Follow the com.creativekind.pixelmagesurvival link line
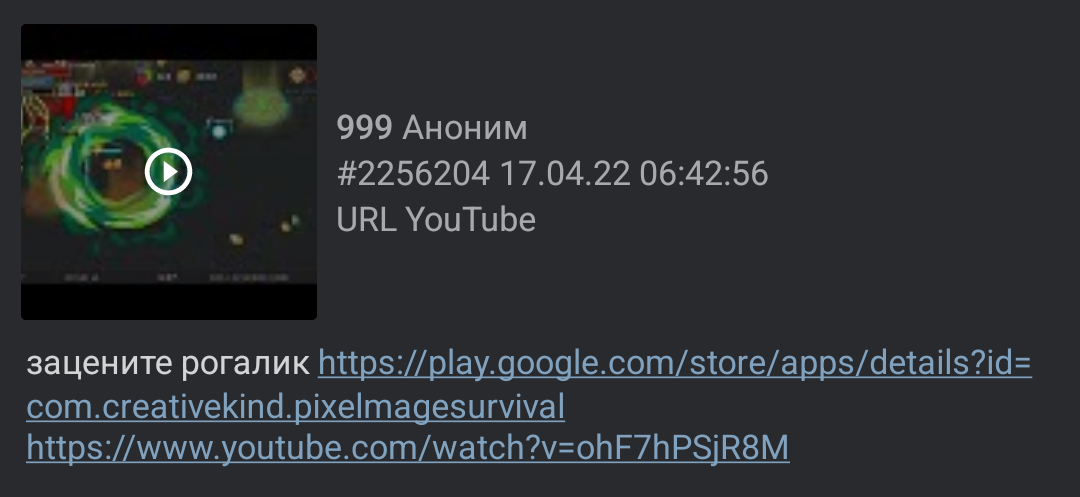Screen dimensions: 1080x497 click(295, 407)
